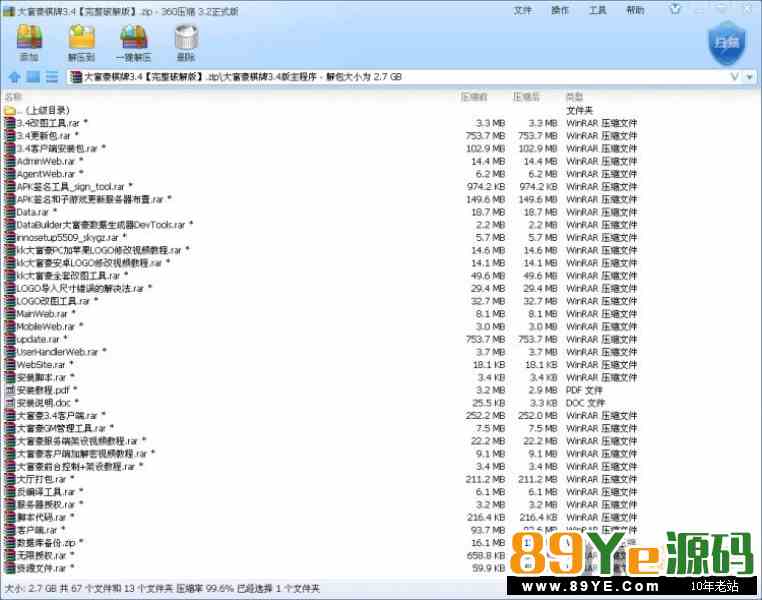Click the archive icon of AgentWeb.rar
The height and width of the screenshot is (600, 762).
pos(10,174)
